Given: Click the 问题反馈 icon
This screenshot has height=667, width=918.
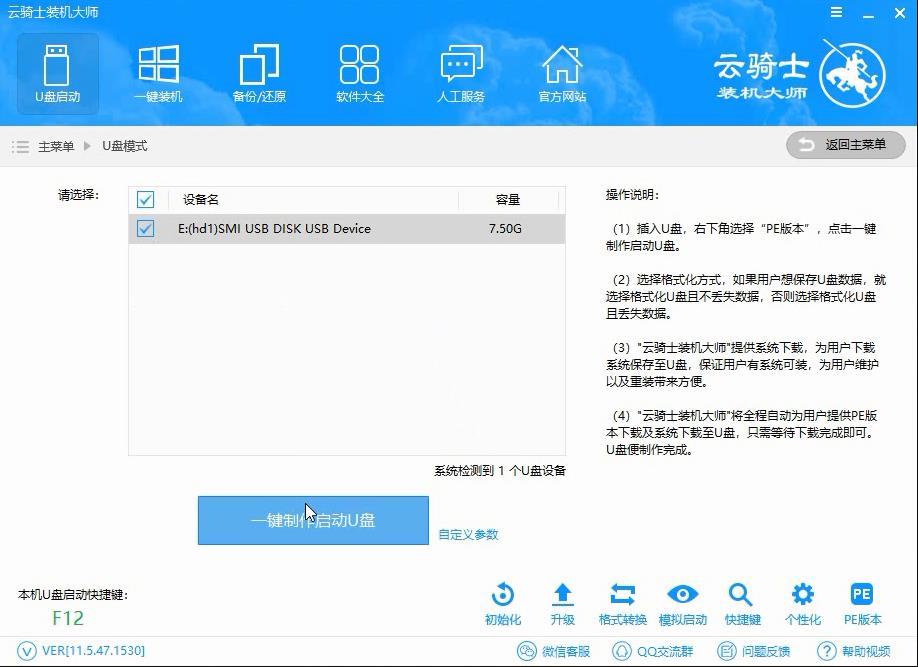Looking at the screenshot, I should tap(727, 651).
